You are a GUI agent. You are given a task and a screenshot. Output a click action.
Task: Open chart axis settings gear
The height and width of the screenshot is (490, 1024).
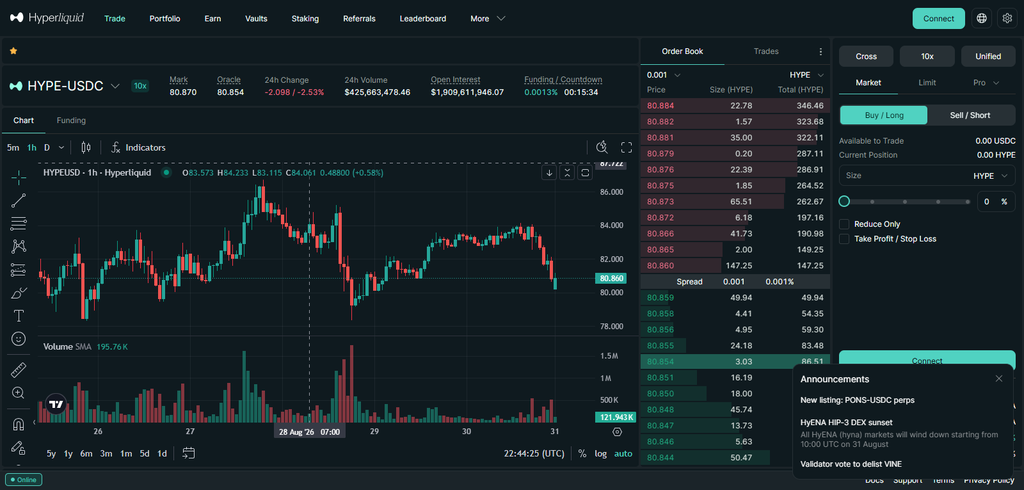point(617,432)
